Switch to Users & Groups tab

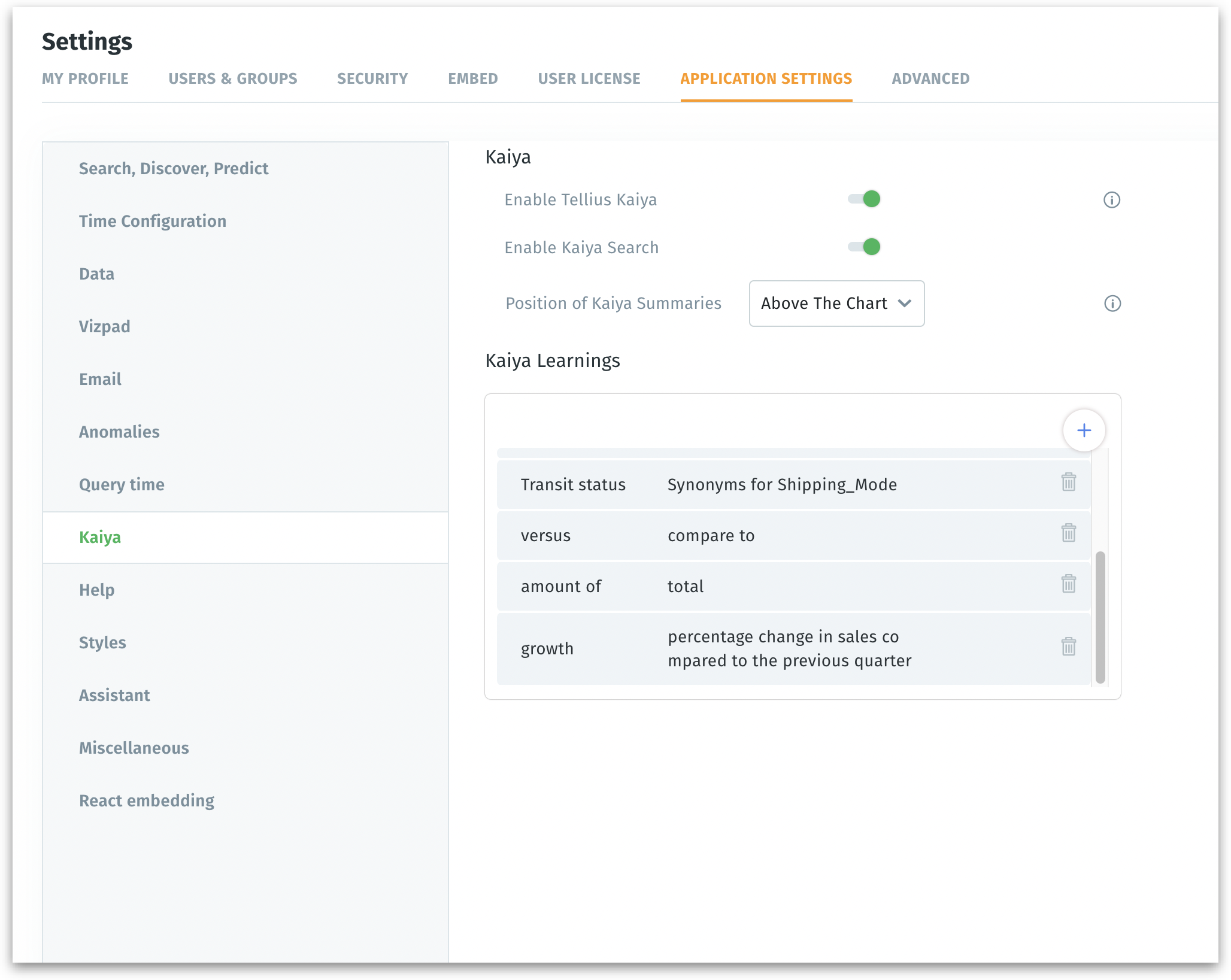(232, 78)
